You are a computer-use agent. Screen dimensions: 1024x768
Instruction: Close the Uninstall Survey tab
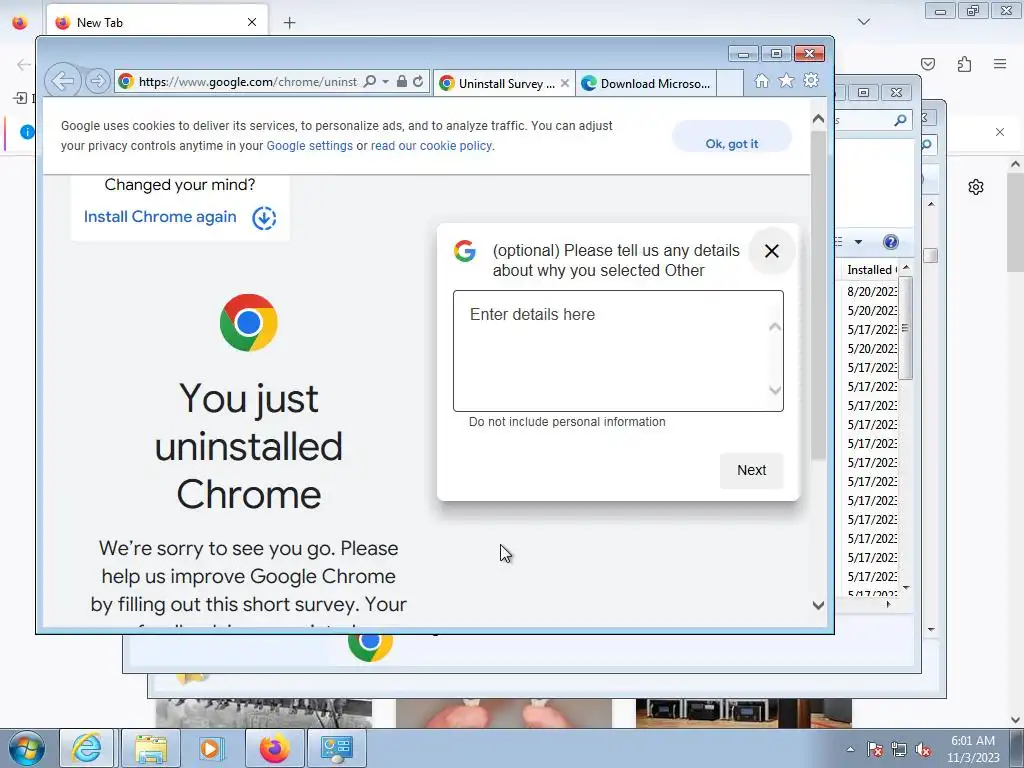click(565, 83)
